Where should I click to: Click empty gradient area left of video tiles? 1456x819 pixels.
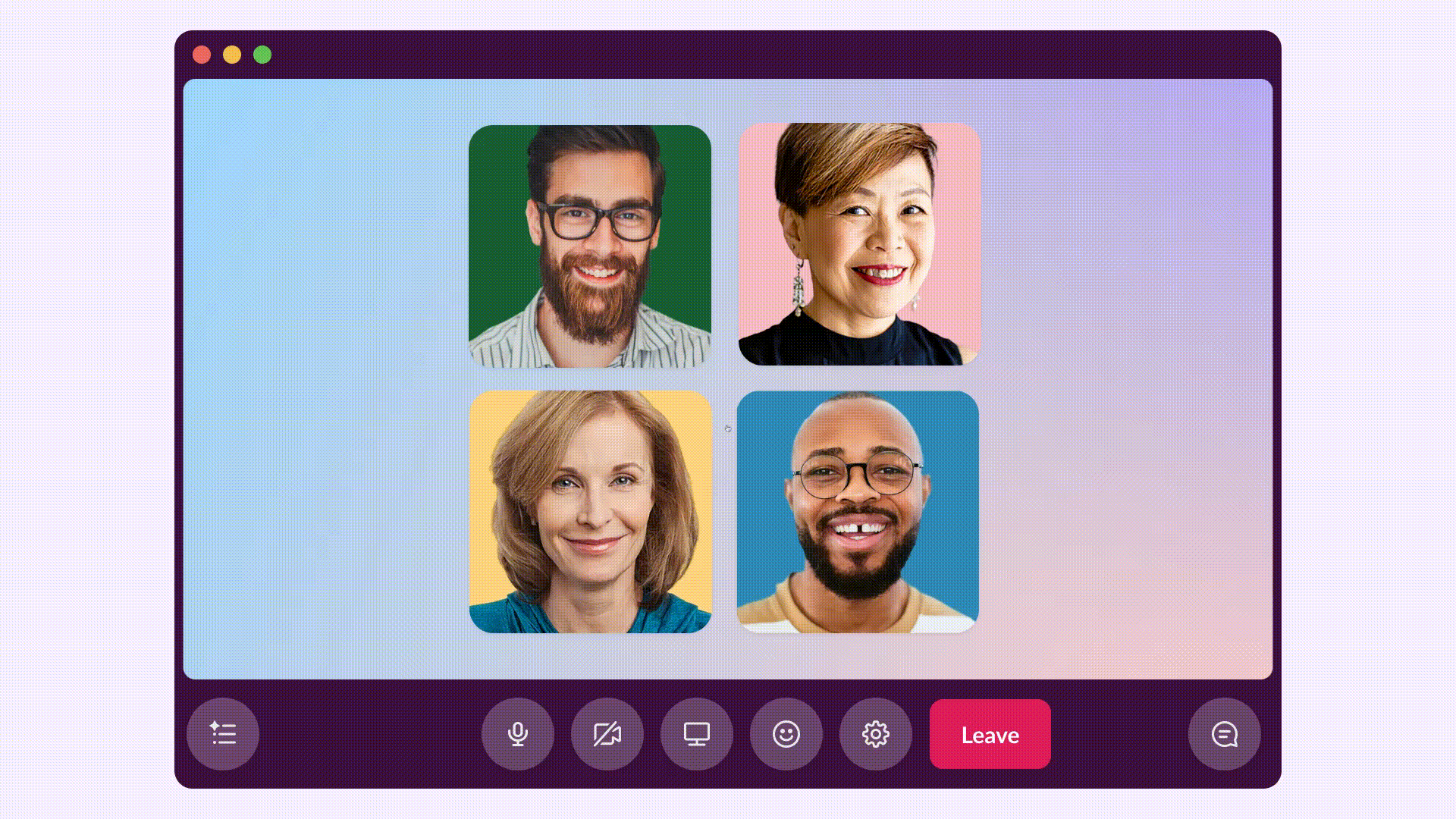326,379
